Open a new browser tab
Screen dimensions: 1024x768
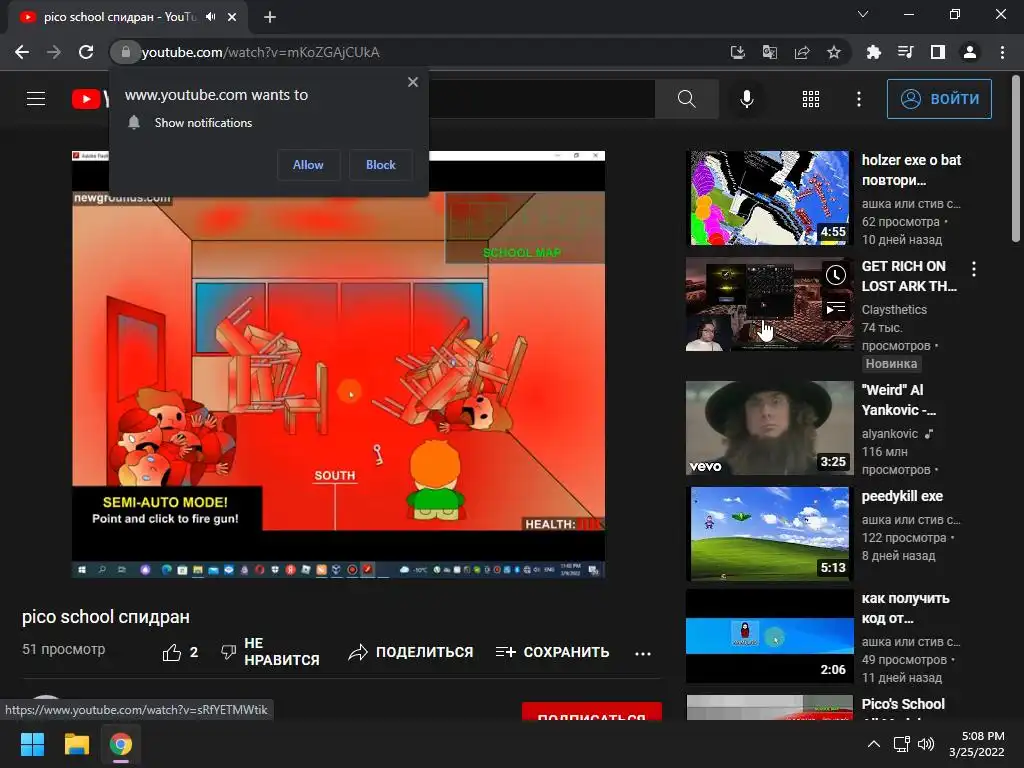[x=270, y=17]
